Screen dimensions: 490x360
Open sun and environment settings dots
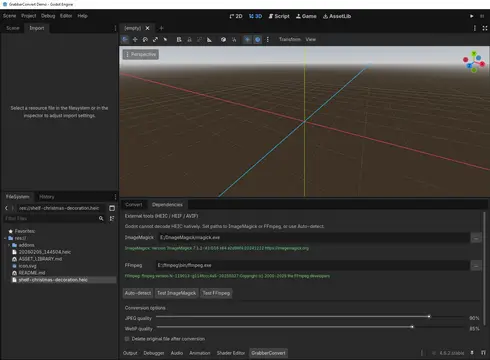point(267,40)
